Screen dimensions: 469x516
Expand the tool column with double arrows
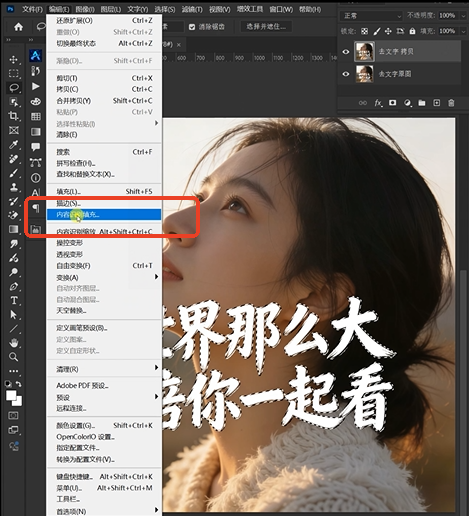click(x=9, y=40)
